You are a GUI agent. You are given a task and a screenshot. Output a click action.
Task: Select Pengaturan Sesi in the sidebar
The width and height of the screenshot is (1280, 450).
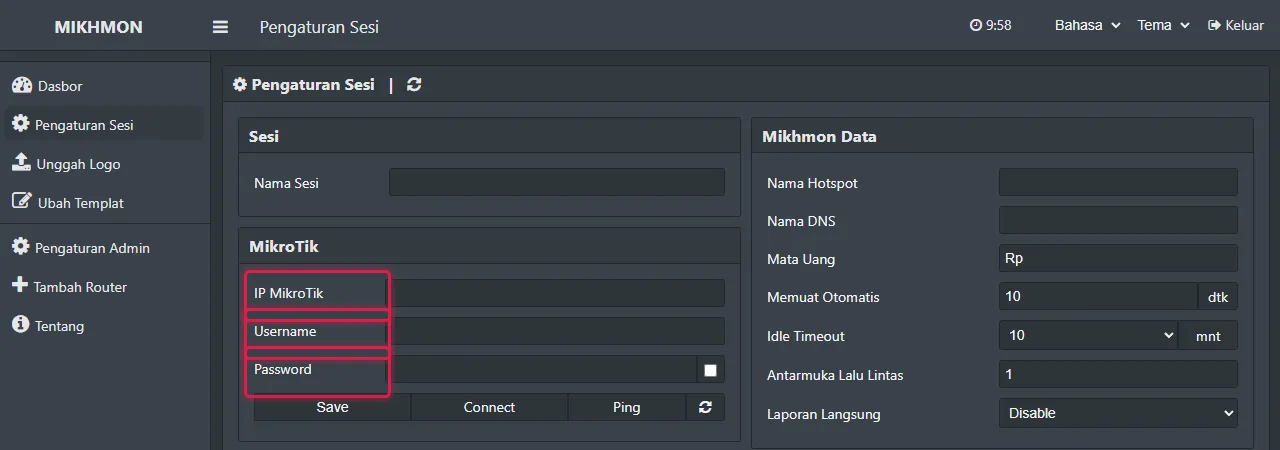(x=104, y=124)
